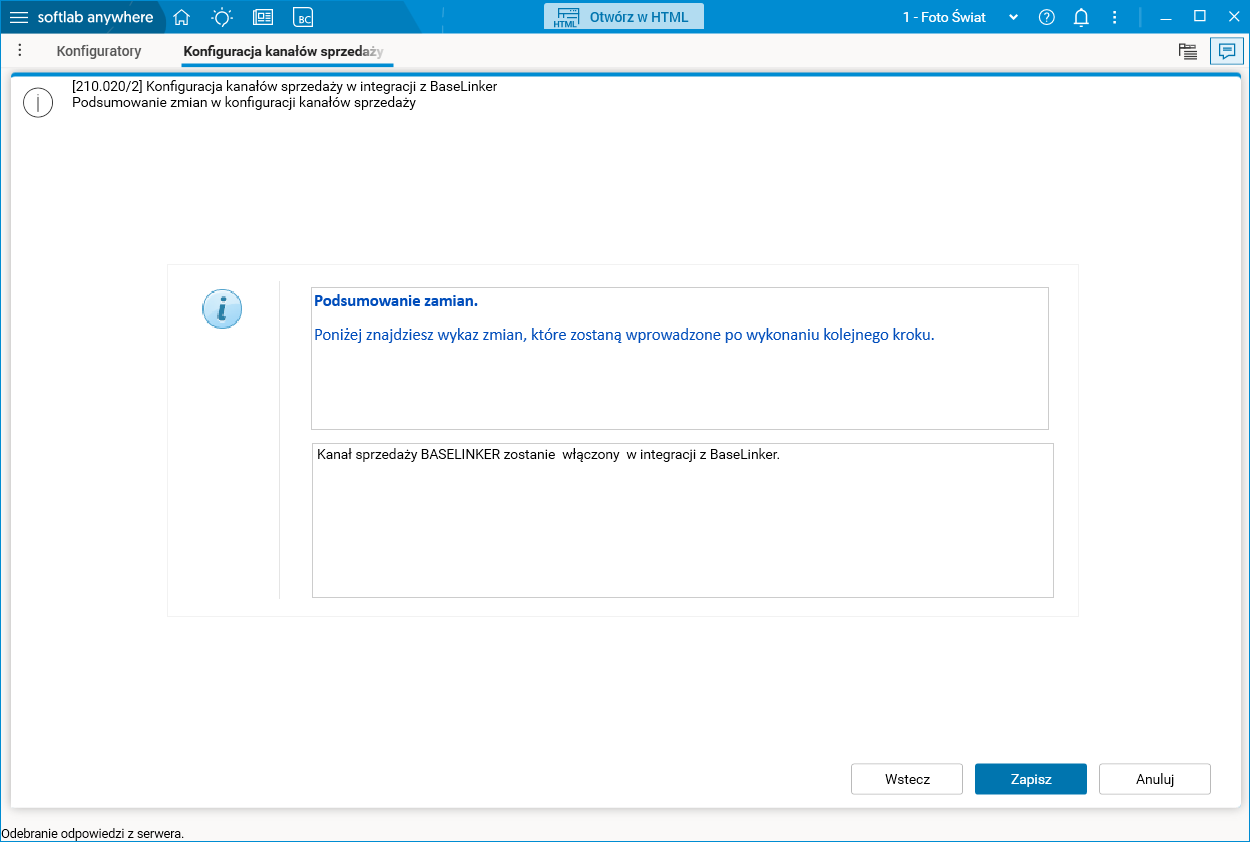Click the Zapisz button
The image size is (1250, 842).
1031,779
